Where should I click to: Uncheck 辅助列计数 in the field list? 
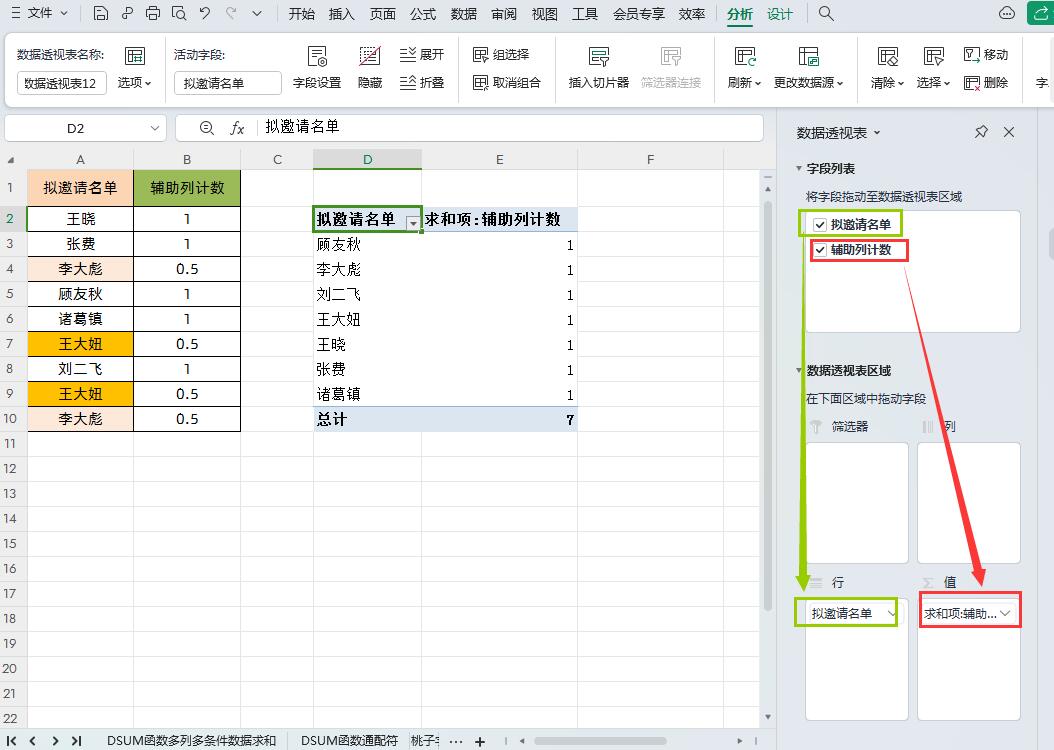(819, 250)
